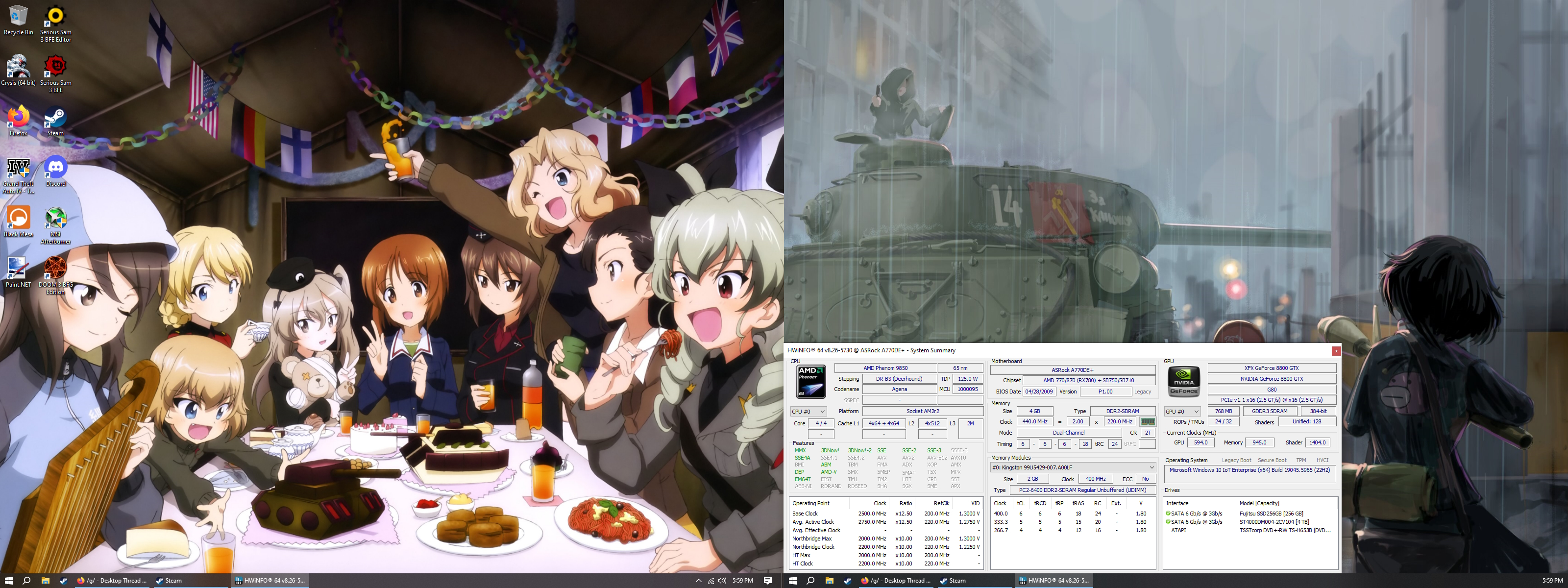Screen dimensions: 1568x588
Task: Click the GPU clock value 594.0
Action: (x=1200, y=443)
